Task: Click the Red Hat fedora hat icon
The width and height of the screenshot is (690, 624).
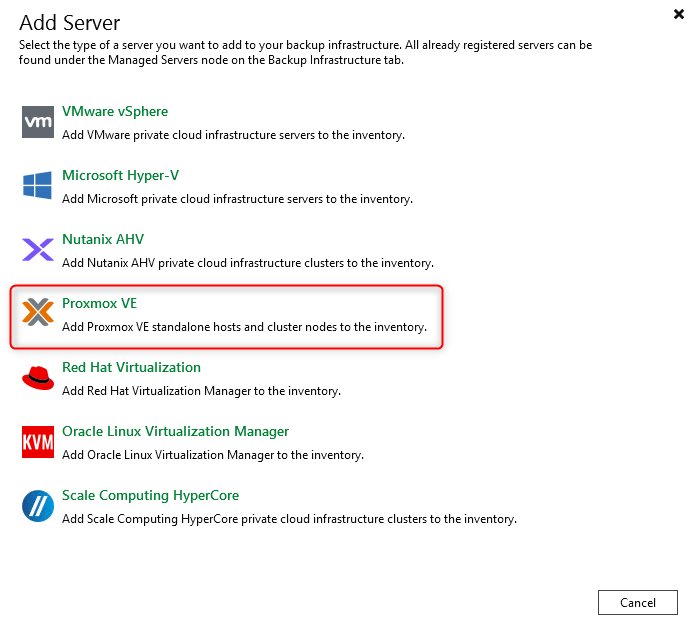Action: (x=38, y=378)
